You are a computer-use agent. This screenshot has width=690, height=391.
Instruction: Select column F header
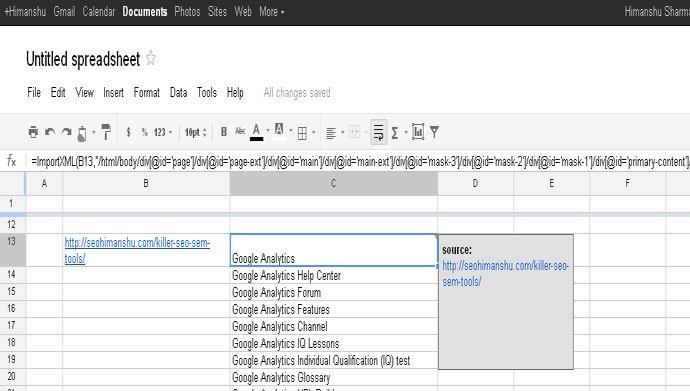[628, 183]
